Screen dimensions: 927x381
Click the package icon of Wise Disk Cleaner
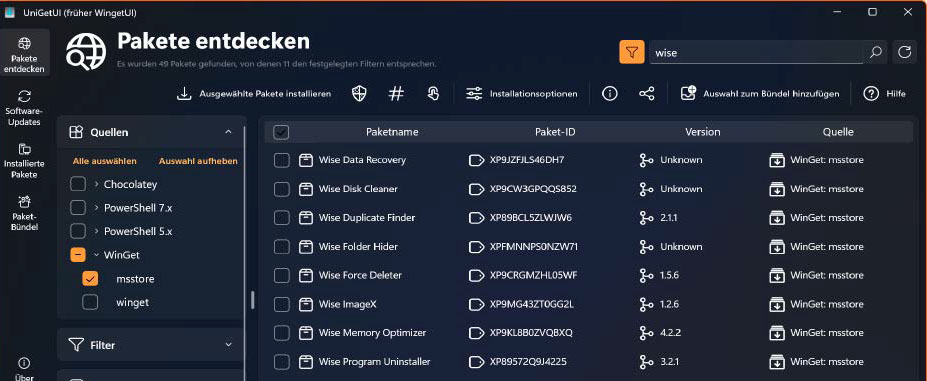(306, 189)
